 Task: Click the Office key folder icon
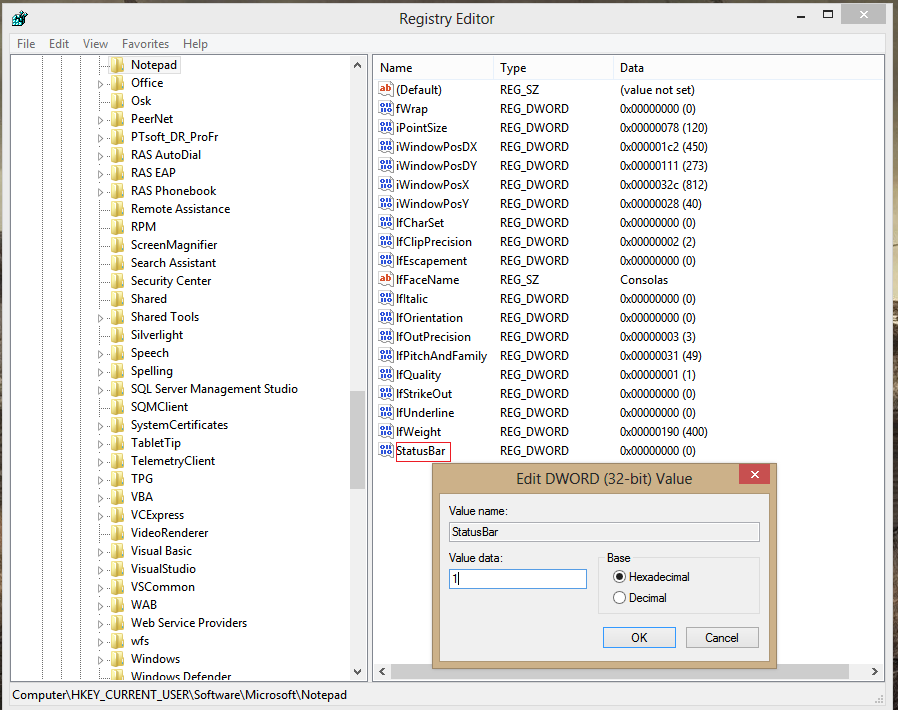pyautogui.click(x=117, y=83)
